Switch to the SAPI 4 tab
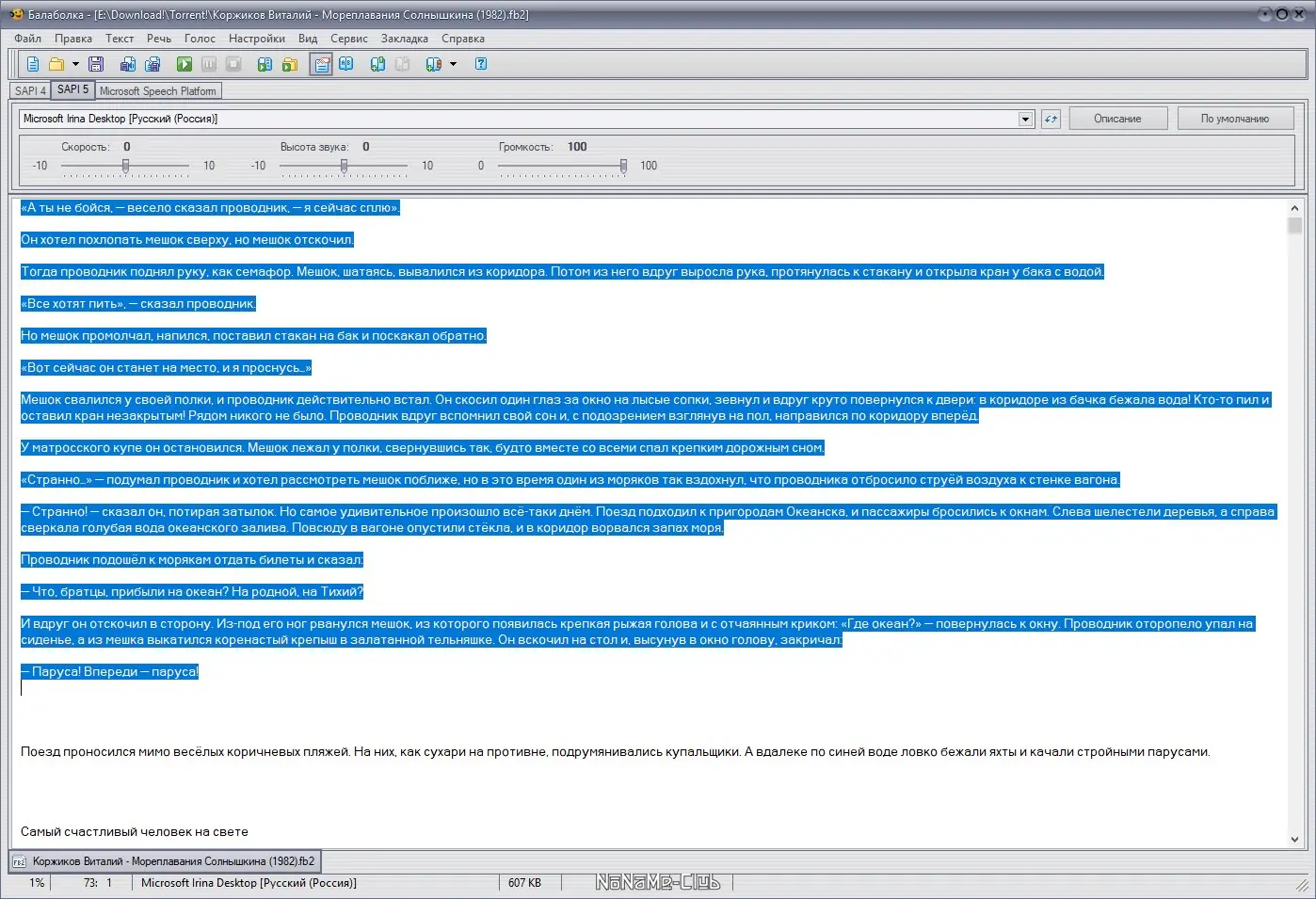This screenshot has width=1316, height=899. pos(30,91)
